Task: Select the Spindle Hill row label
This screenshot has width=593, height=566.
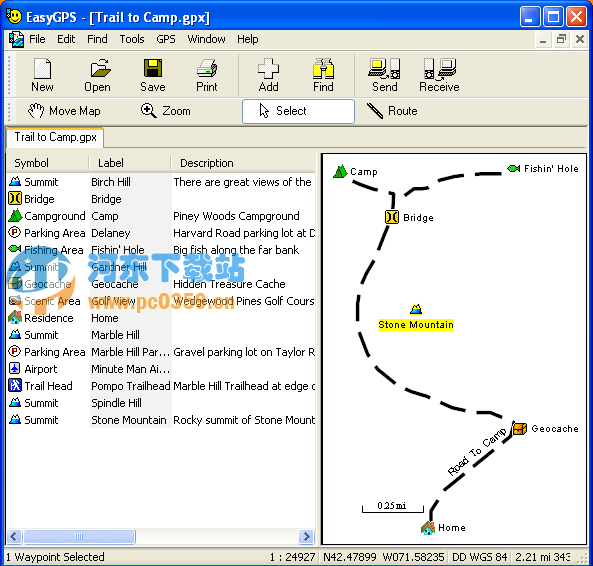Action: point(116,403)
